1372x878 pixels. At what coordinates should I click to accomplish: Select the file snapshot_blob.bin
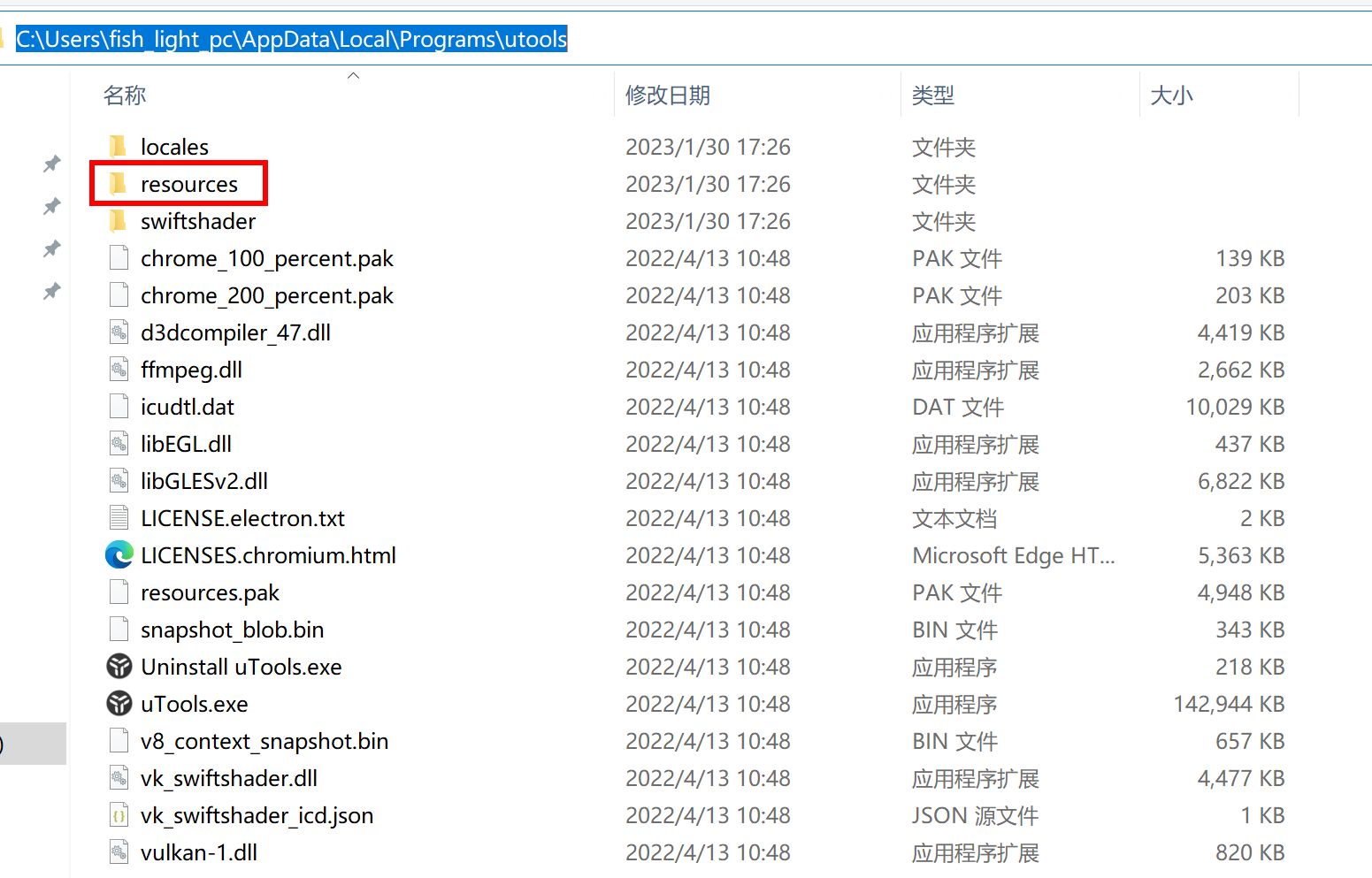[233, 630]
